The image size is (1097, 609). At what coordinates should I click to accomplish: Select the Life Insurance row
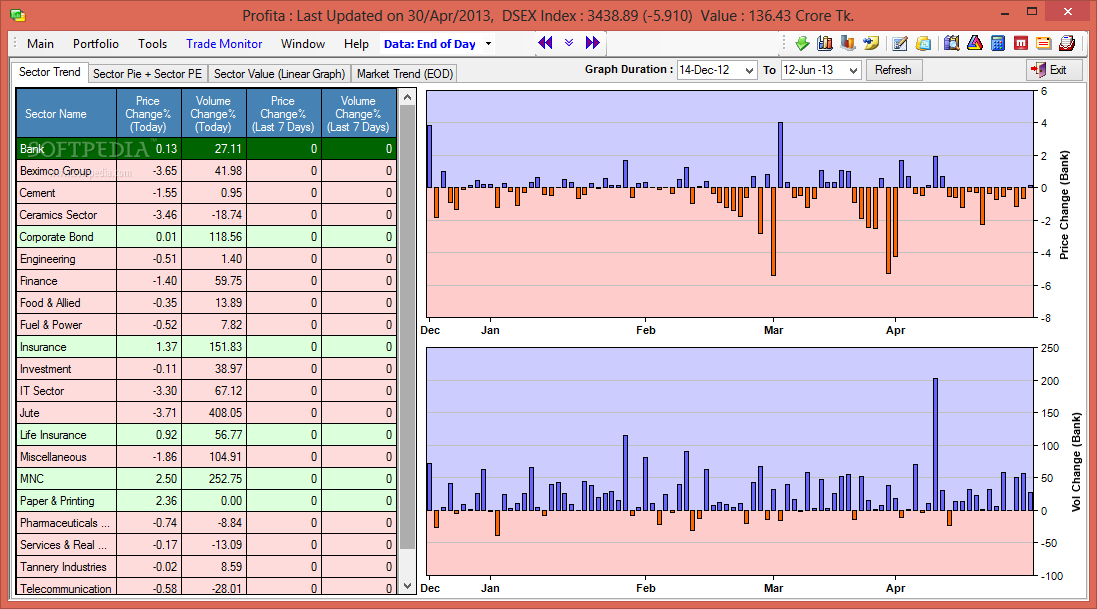tap(206, 435)
